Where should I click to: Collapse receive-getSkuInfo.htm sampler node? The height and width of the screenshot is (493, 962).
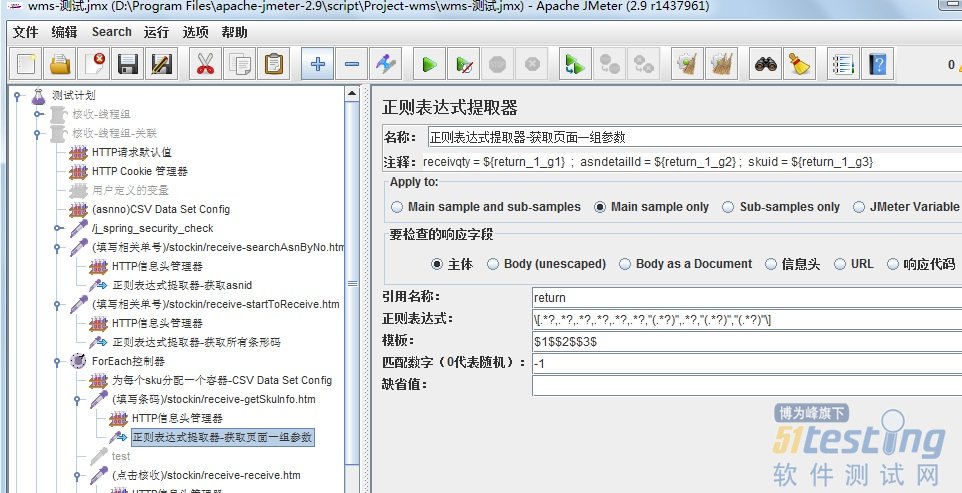tap(77, 400)
